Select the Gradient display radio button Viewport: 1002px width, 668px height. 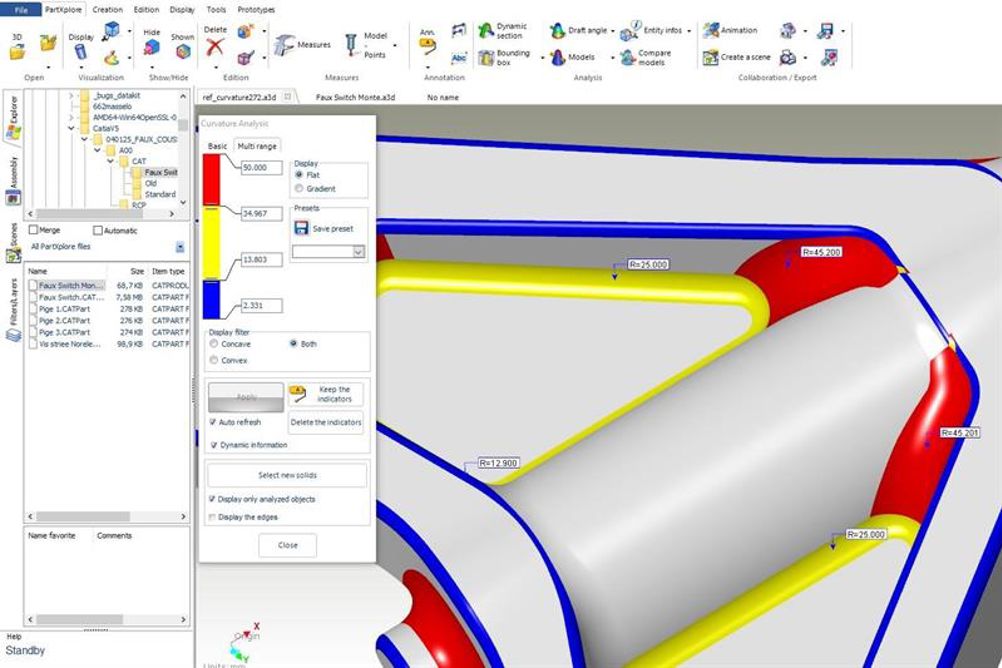tap(298, 189)
